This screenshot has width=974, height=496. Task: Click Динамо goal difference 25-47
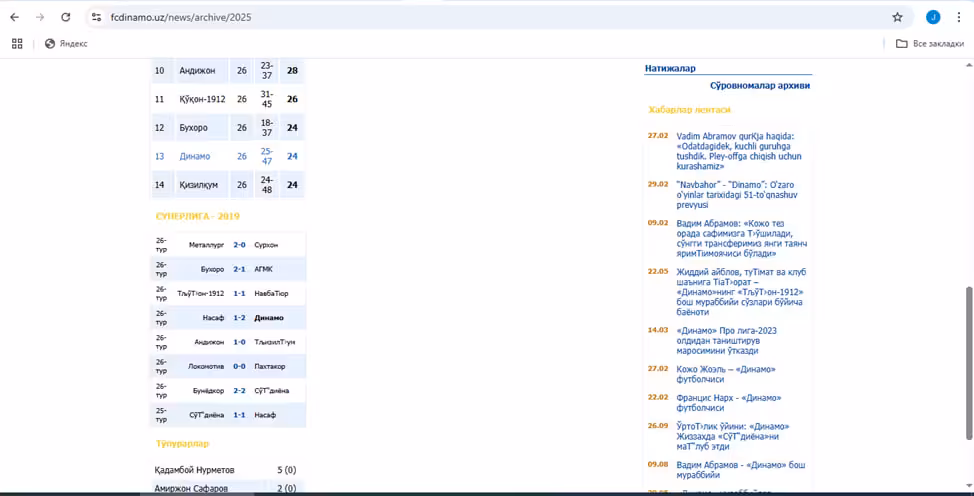(x=266, y=156)
